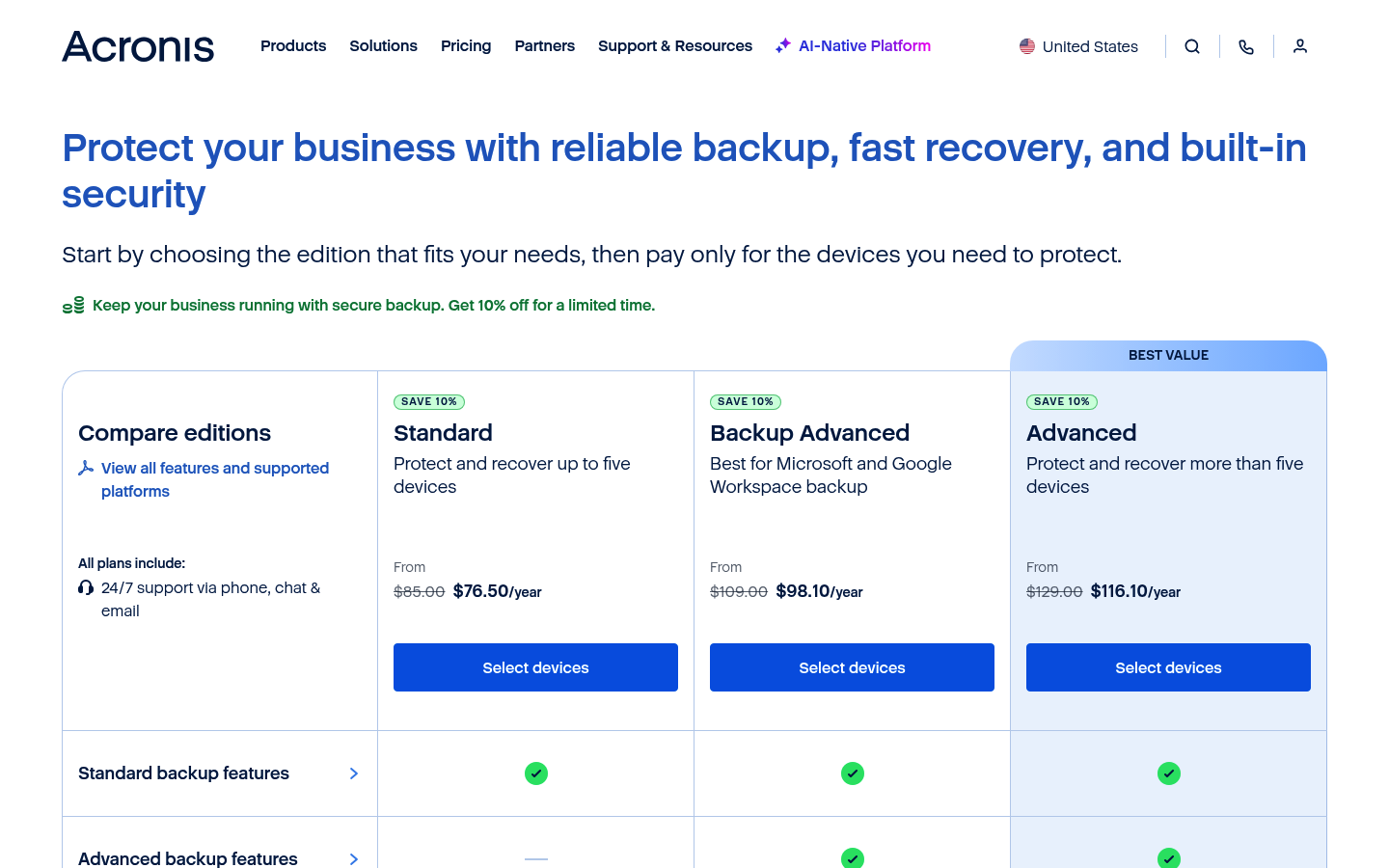This screenshot has width=1389, height=868.
Task: Click the PDF icon beside View all features
Action: coord(86,468)
